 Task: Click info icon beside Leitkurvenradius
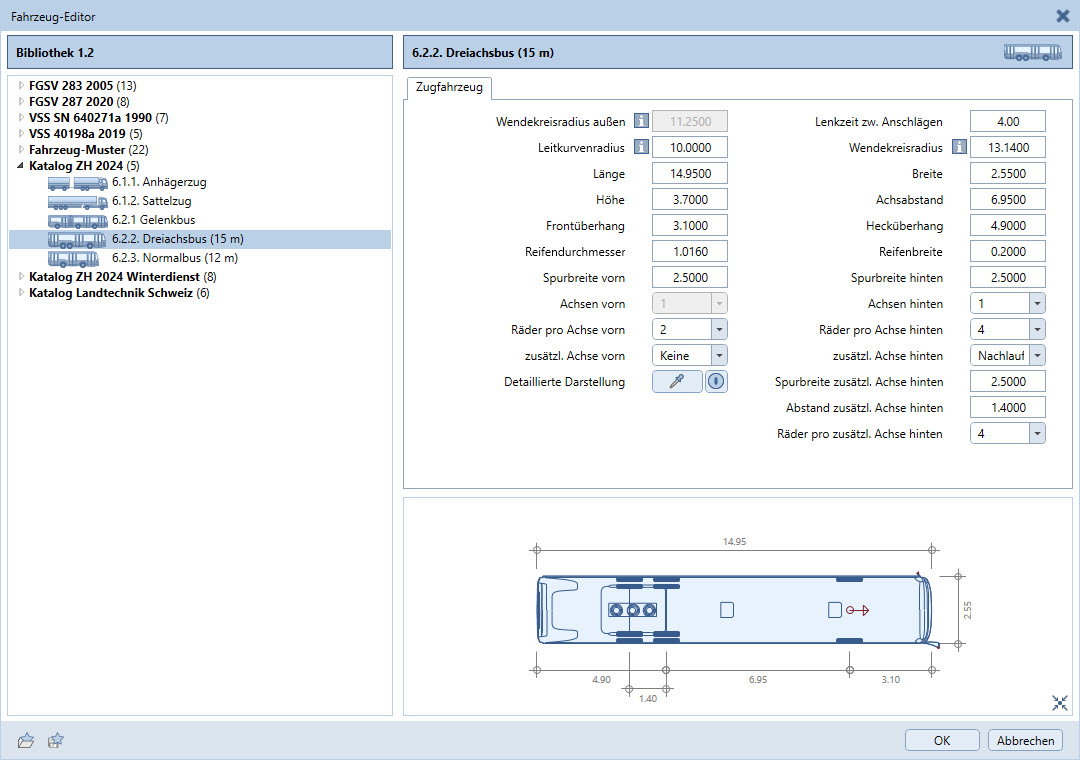point(641,148)
